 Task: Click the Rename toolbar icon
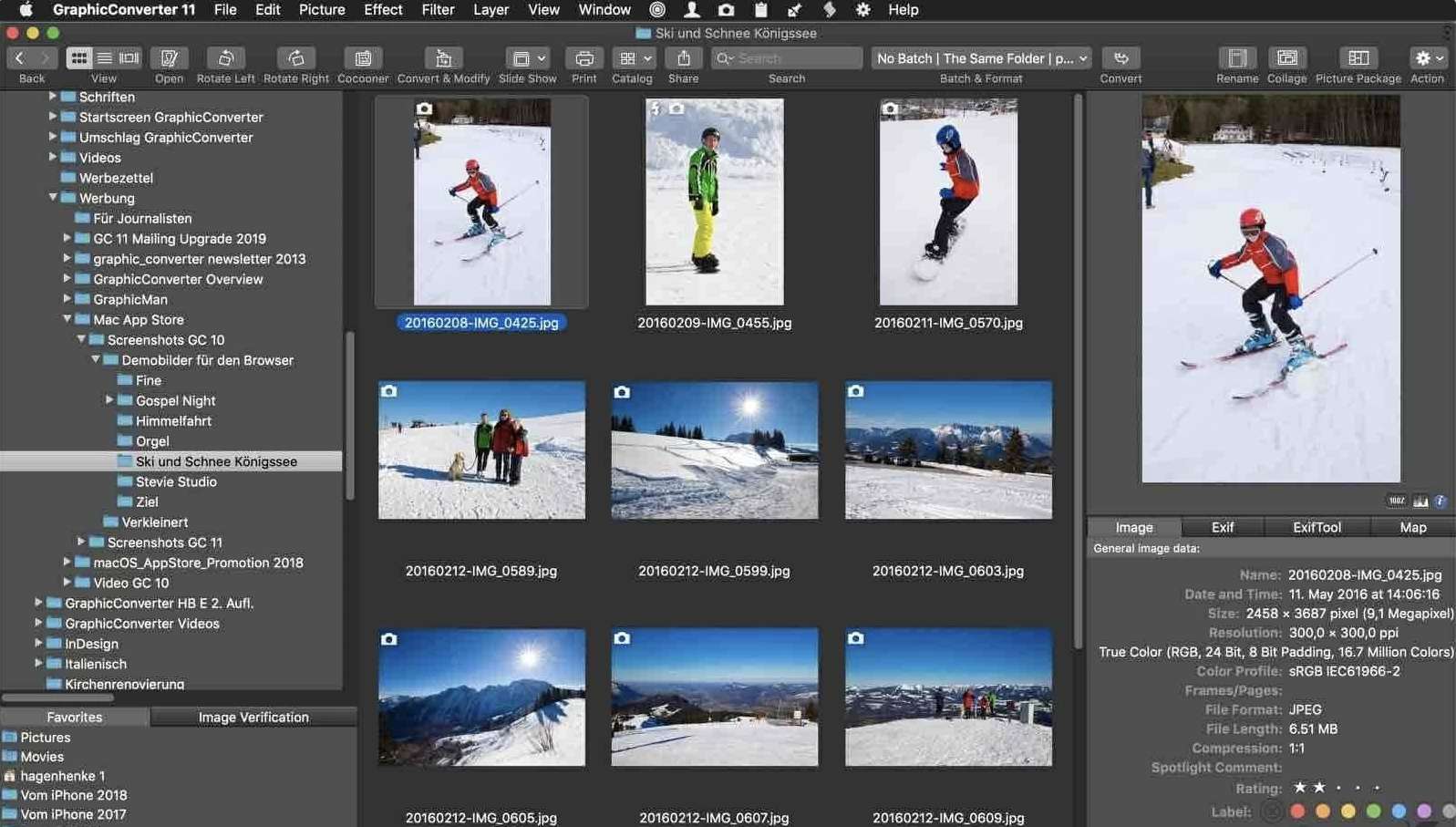point(1236,58)
